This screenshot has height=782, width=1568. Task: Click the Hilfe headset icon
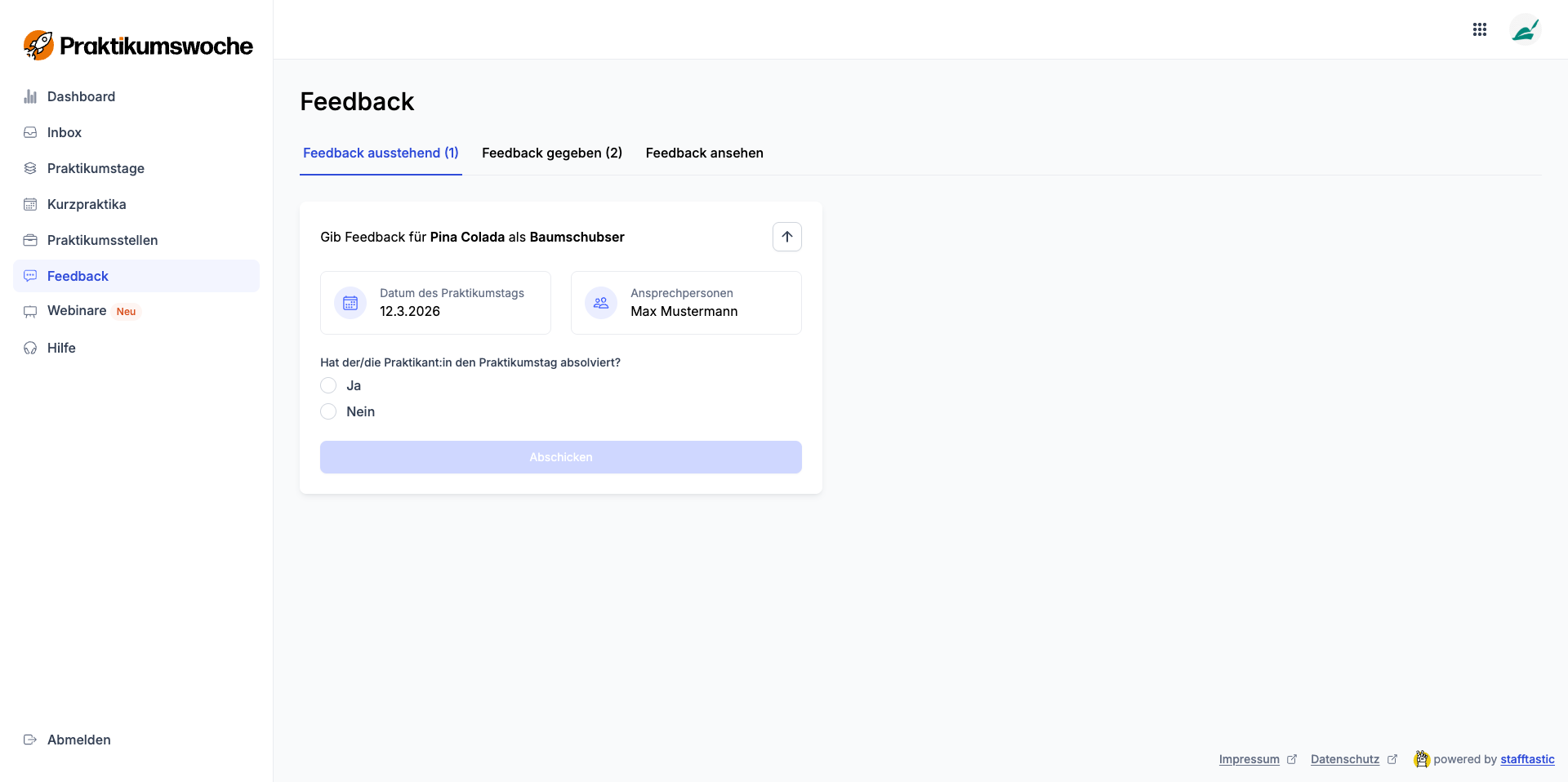[30, 348]
